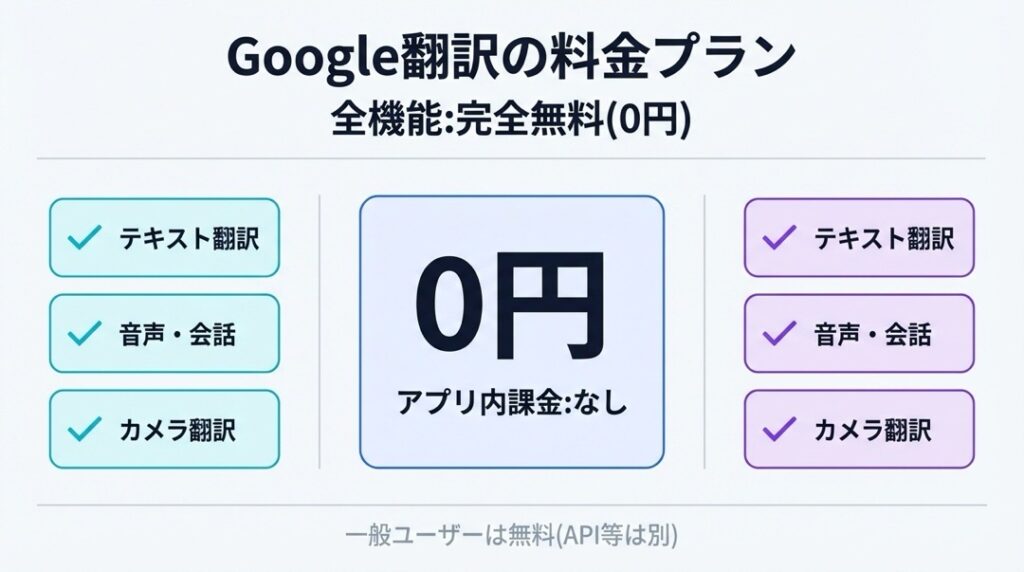Click the vertical divider between price card and purple boxes
Screen dimensions: 1024x572
(x=704, y=330)
